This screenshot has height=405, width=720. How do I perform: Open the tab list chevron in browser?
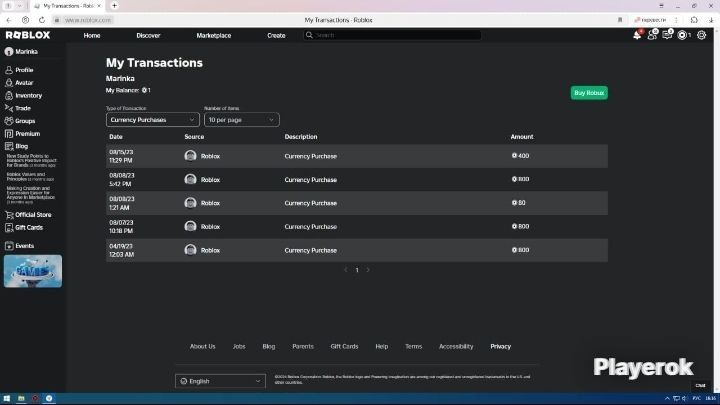(19, 6)
